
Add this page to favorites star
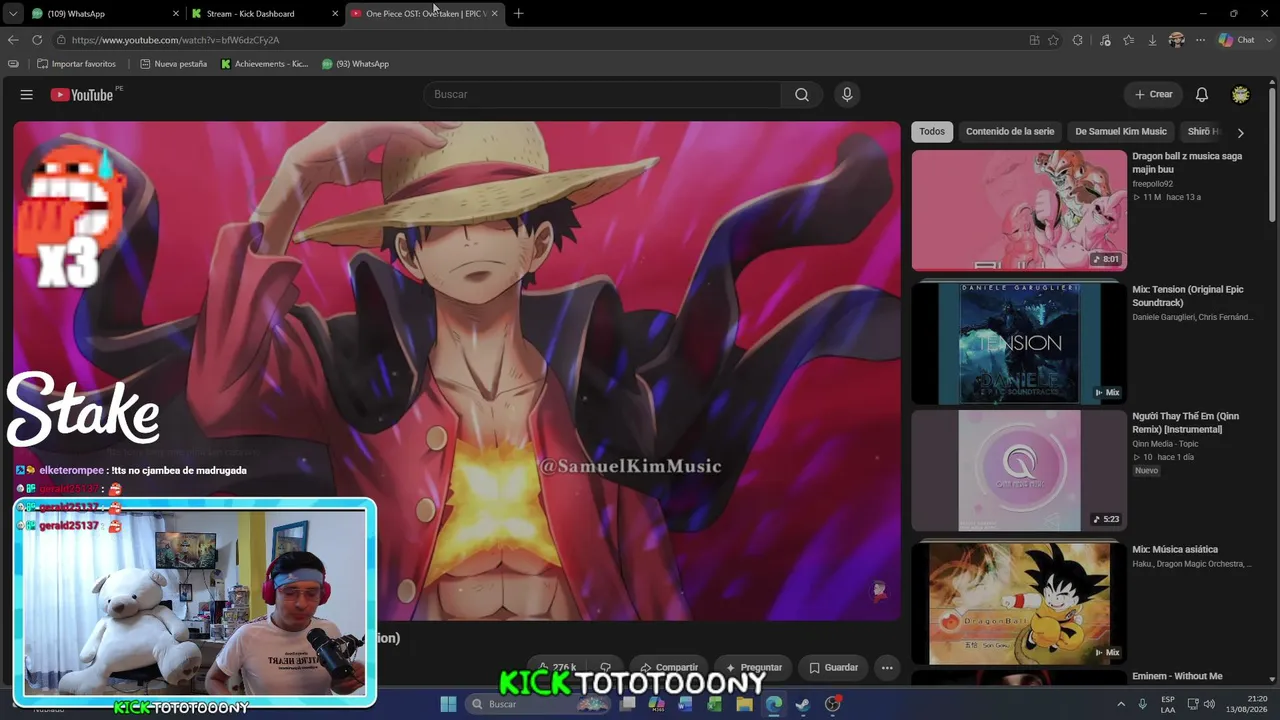(x=1053, y=40)
